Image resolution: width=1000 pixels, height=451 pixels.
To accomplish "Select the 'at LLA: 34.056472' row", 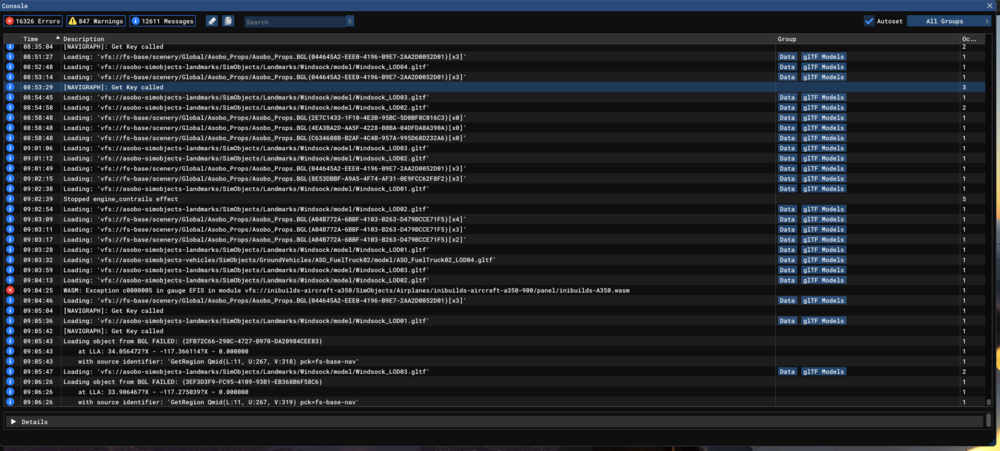I will (494, 351).
